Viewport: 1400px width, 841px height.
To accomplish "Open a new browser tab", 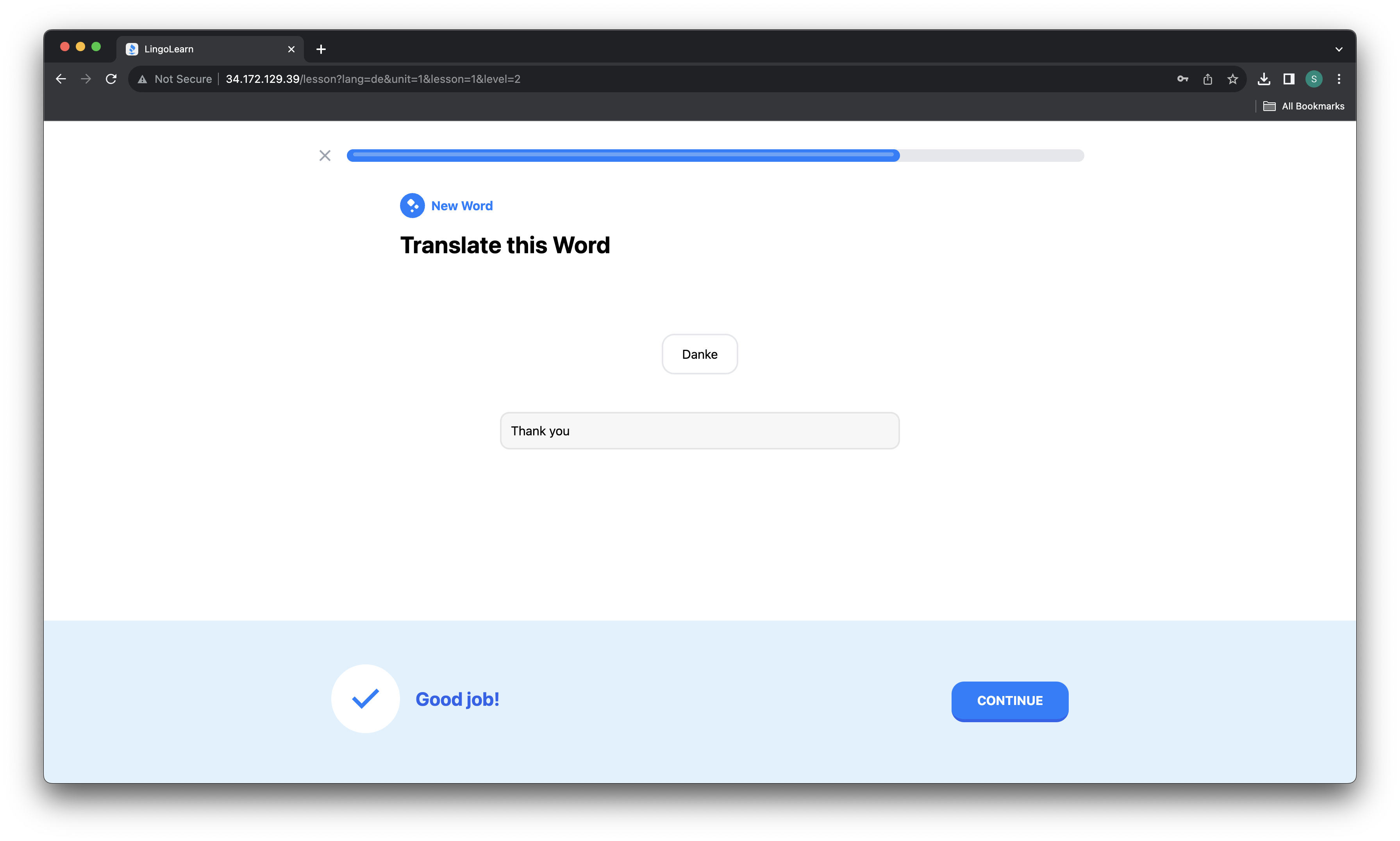I will coord(321,49).
